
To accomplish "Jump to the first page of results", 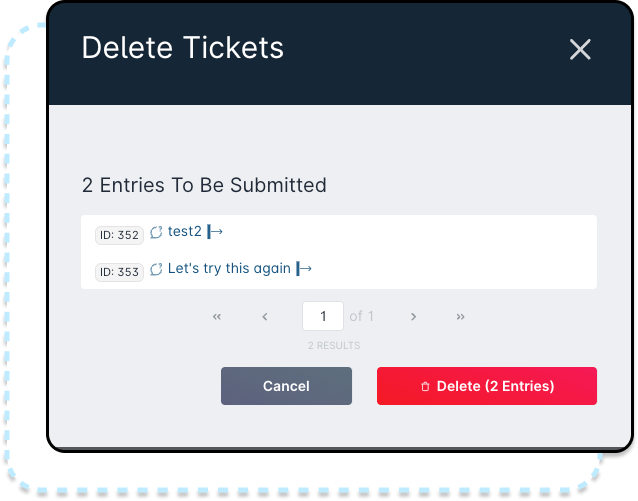I will 217,317.
